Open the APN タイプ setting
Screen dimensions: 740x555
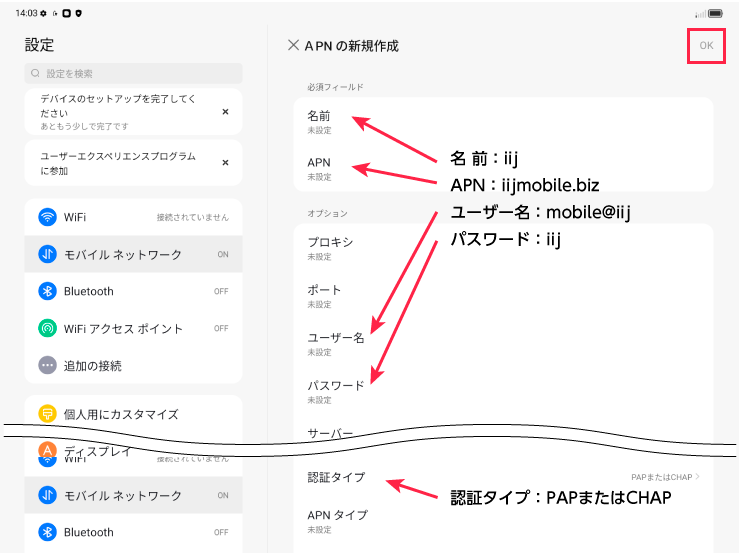click(503, 521)
